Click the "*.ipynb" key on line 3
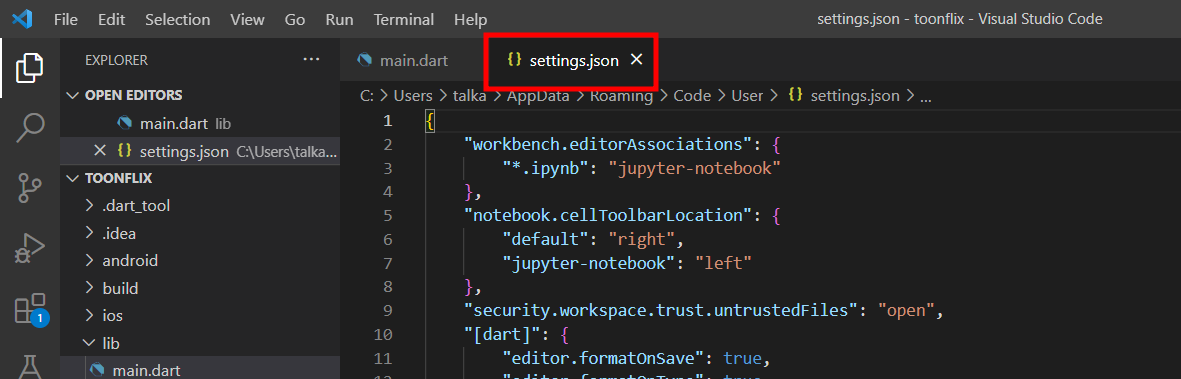 coord(546,168)
